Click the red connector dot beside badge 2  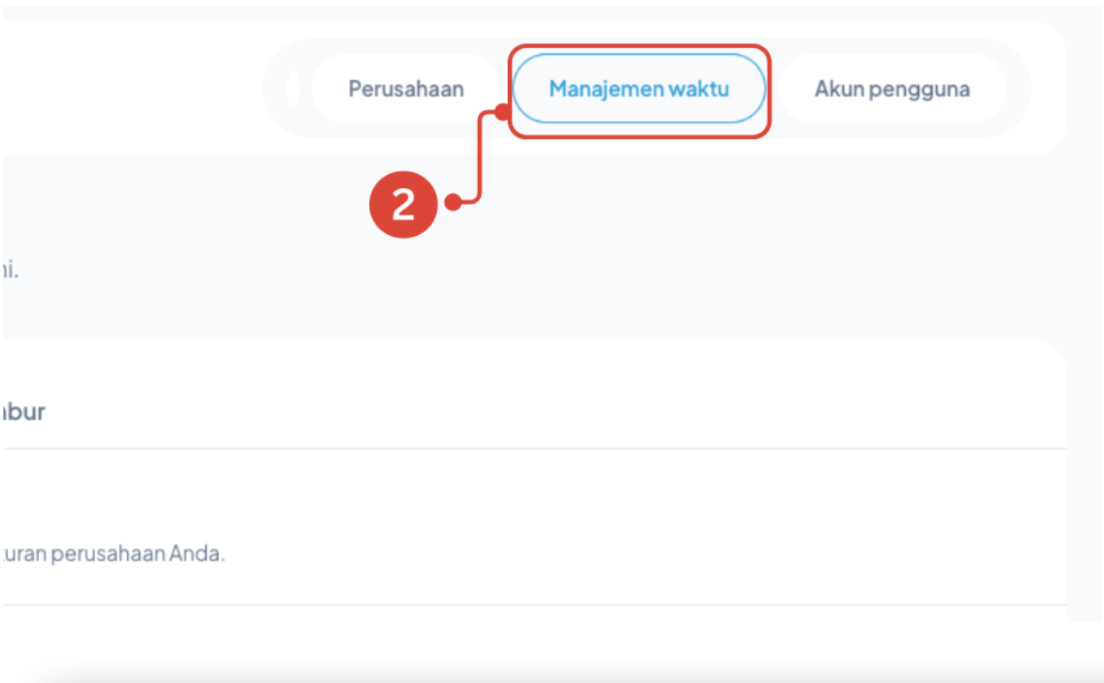coord(452,203)
